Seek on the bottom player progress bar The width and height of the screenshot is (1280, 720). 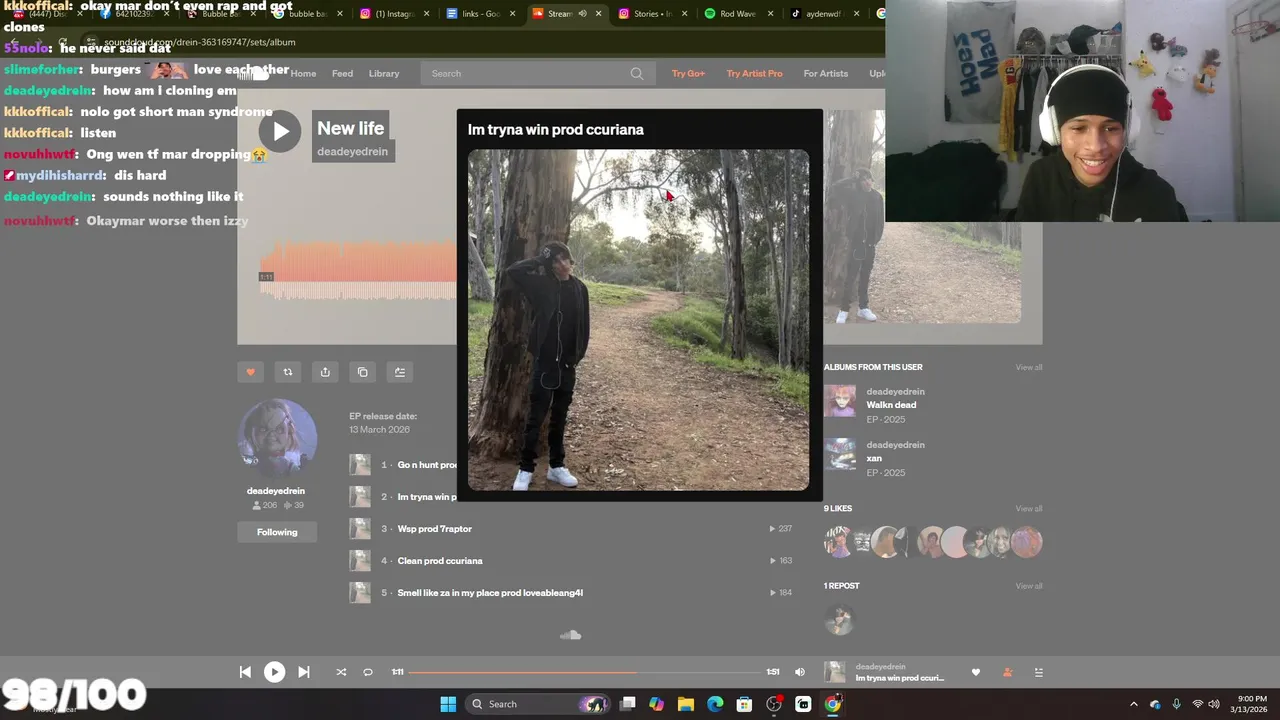[585, 672]
